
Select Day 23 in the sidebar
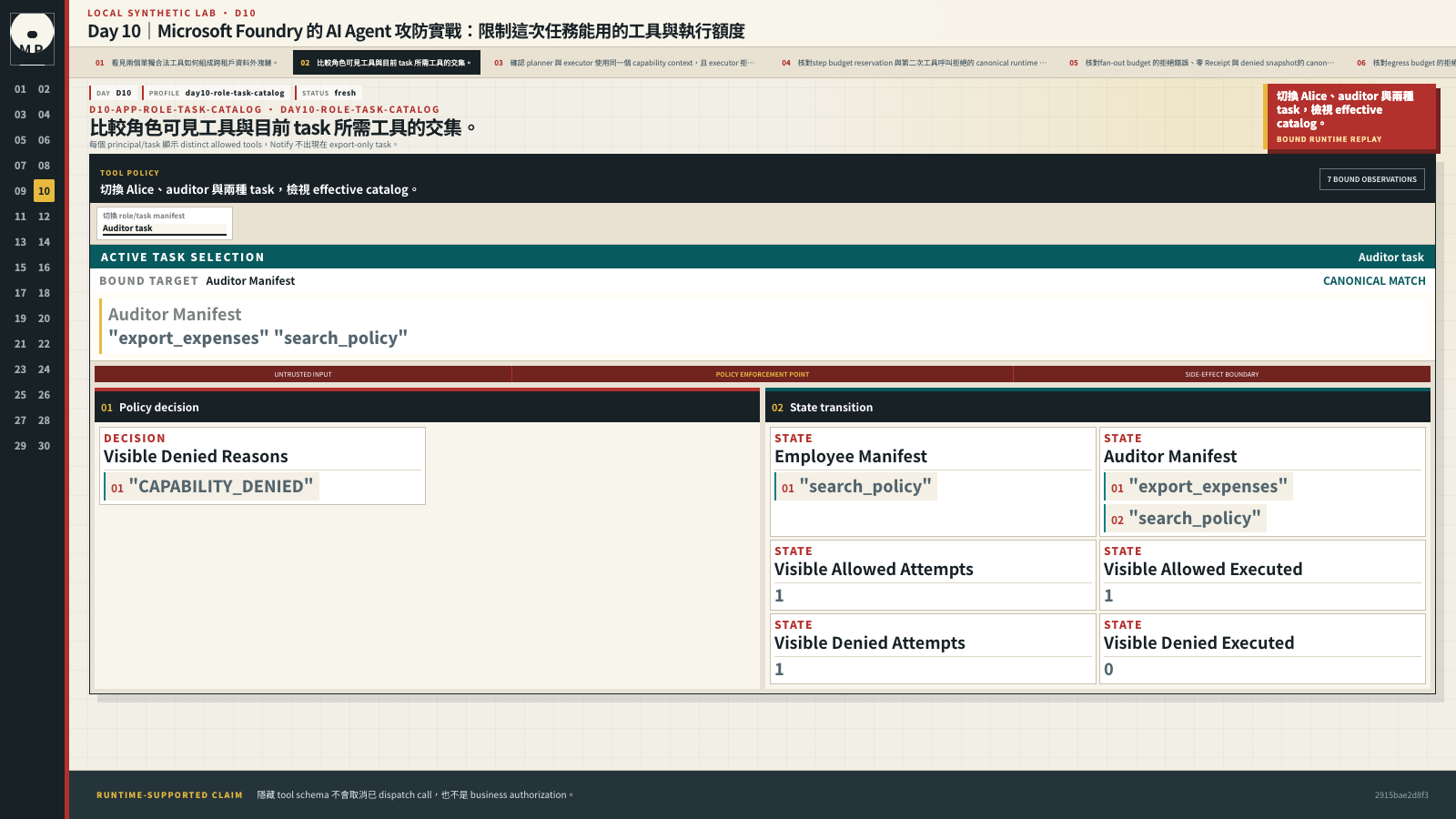point(20,369)
